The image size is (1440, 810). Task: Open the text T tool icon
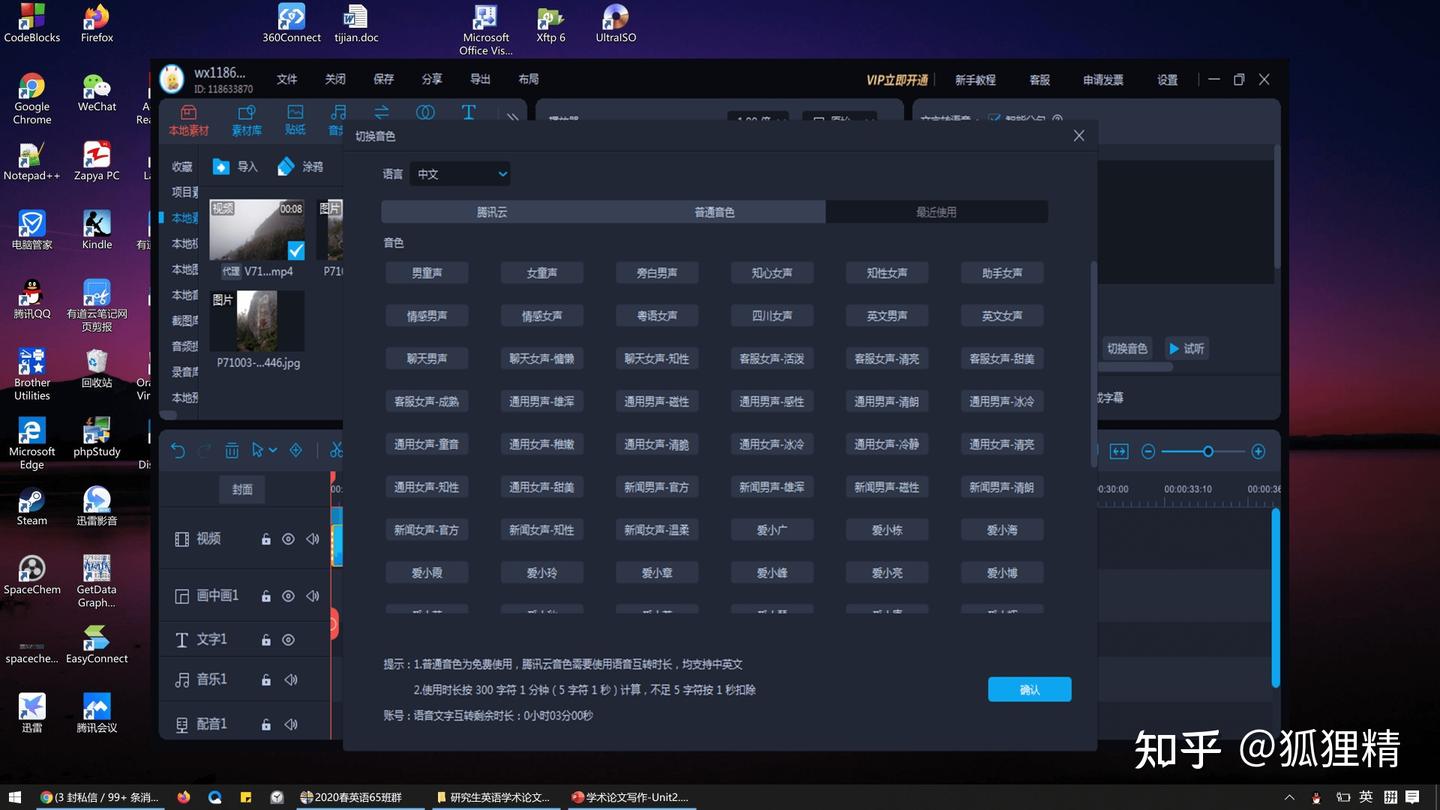point(468,112)
